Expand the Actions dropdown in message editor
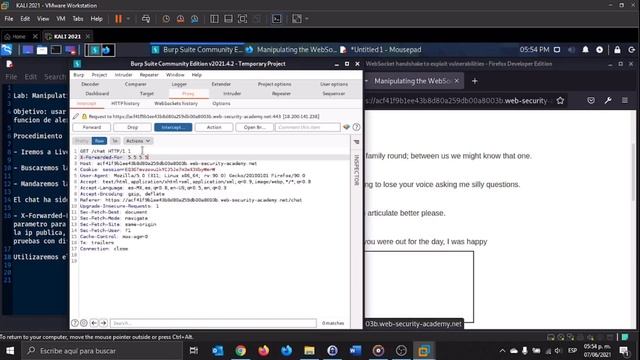The image size is (640, 360). coord(138,141)
